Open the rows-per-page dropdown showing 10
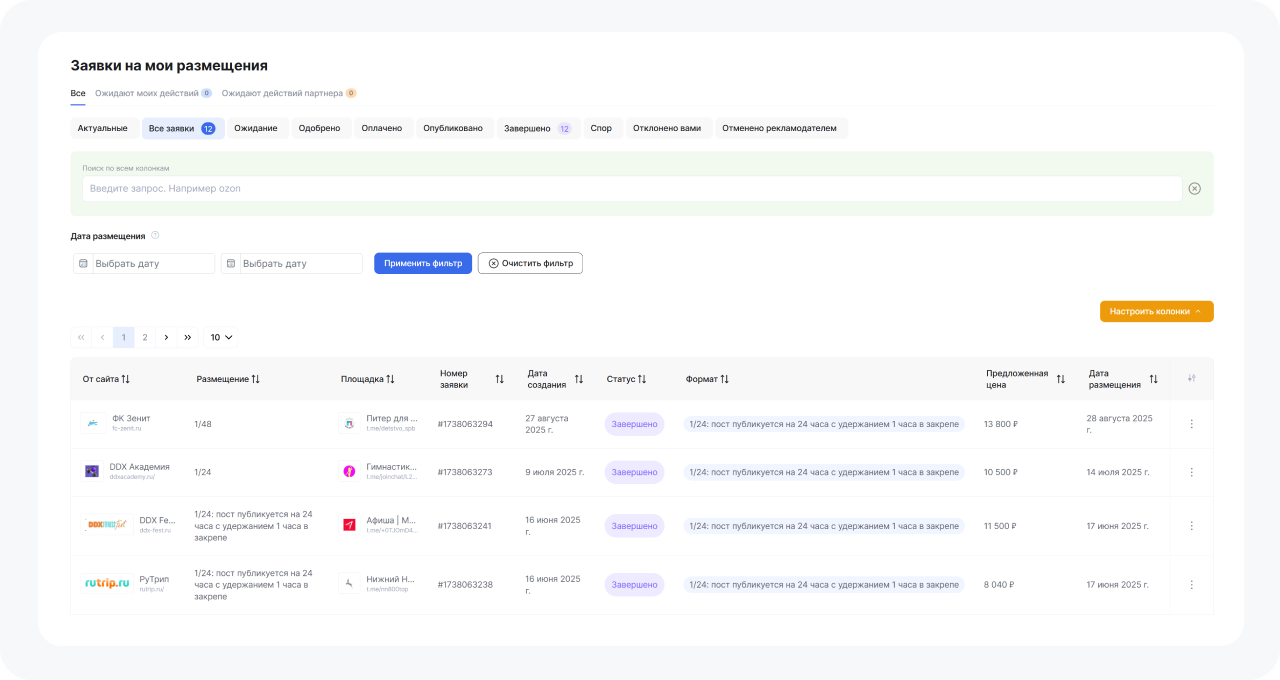Image resolution: width=1280 pixels, height=680 pixels. 221,338
